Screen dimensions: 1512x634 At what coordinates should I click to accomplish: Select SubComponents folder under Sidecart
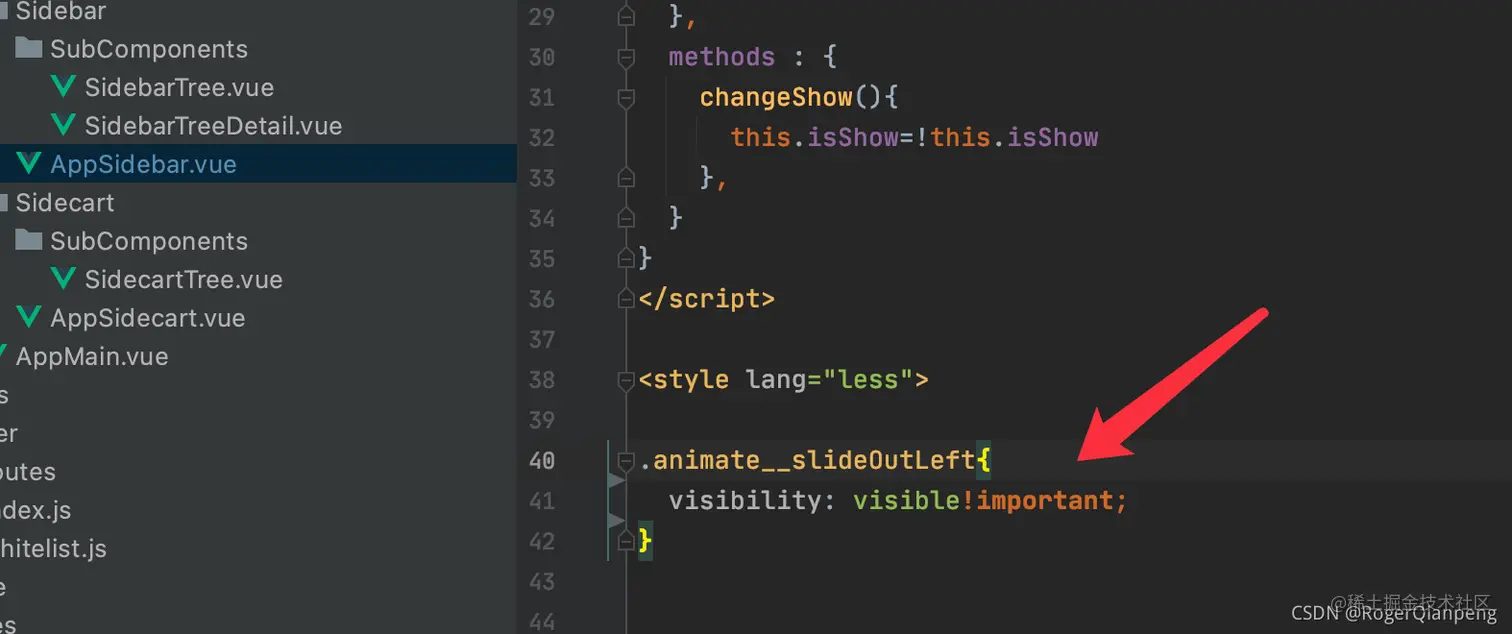point(148,241)
